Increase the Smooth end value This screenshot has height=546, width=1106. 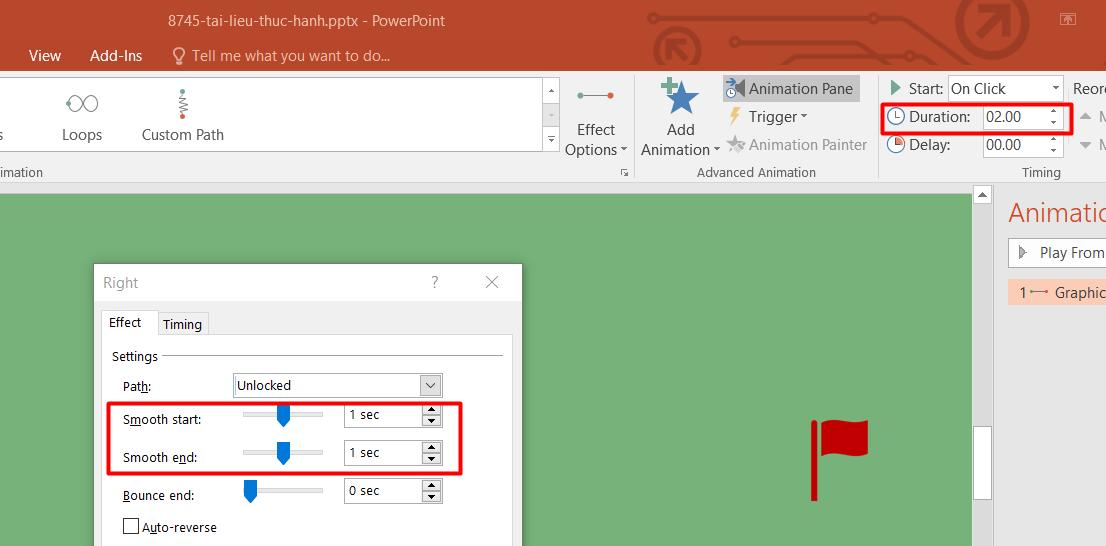click(431, 448)
